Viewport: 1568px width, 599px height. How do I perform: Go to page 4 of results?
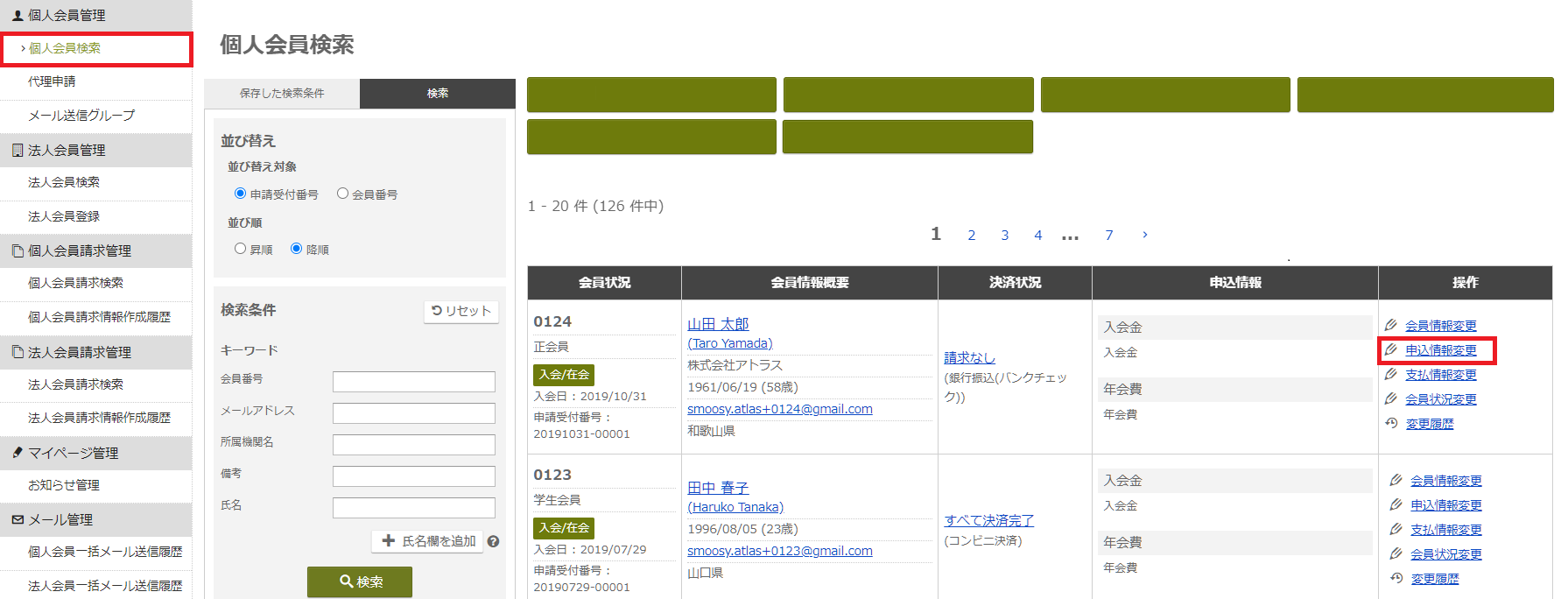pyautogui.click(x=1037, y=236)
